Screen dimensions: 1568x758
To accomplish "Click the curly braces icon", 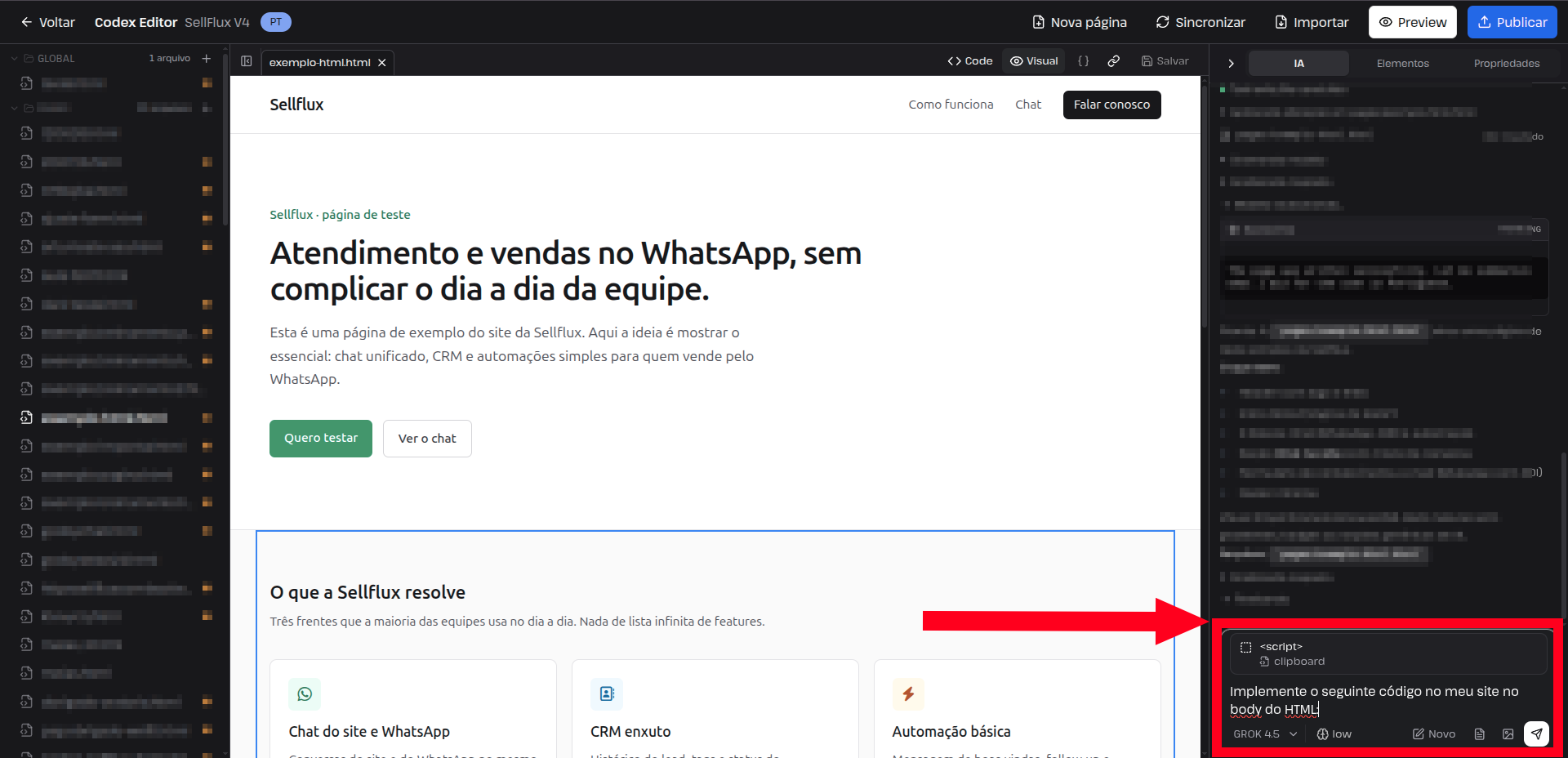I will pyautogui.click(x=1084, y=61).
